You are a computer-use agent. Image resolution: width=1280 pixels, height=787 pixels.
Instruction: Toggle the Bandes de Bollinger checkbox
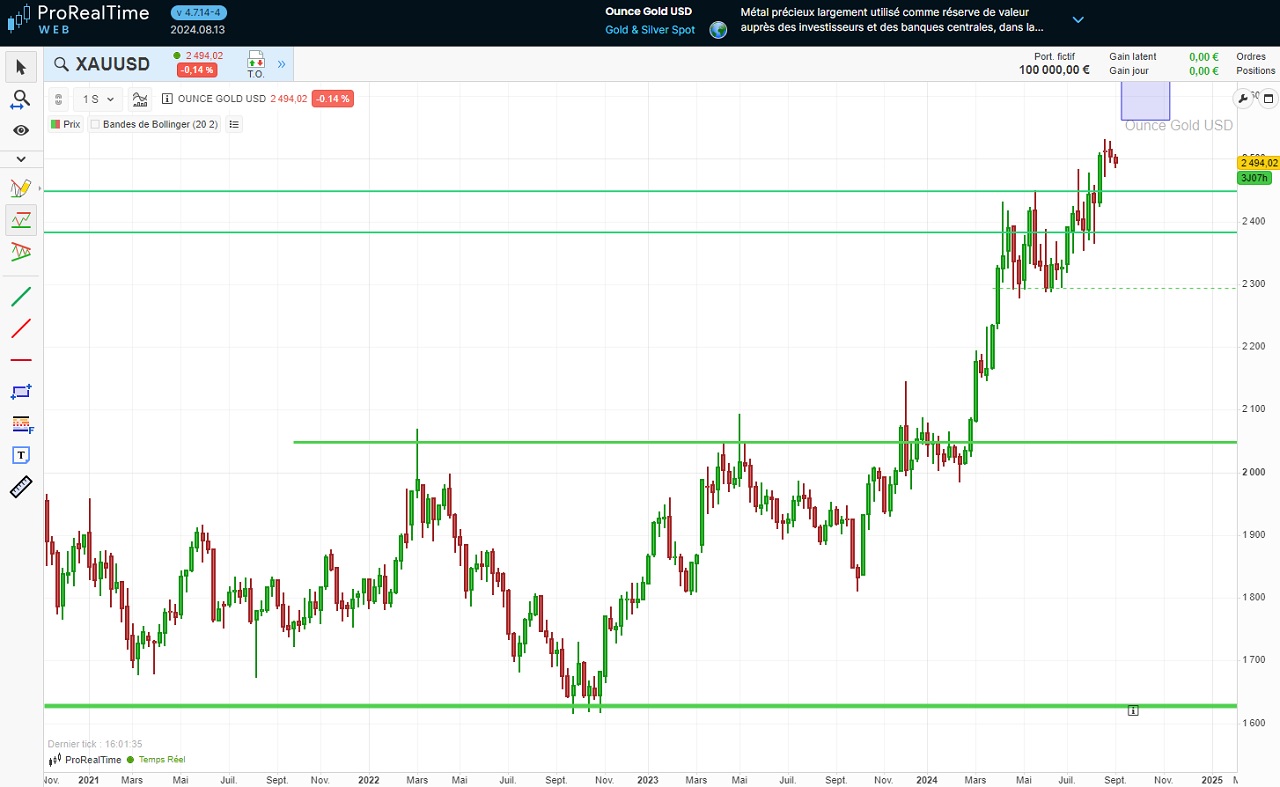(x=96, y=124)
